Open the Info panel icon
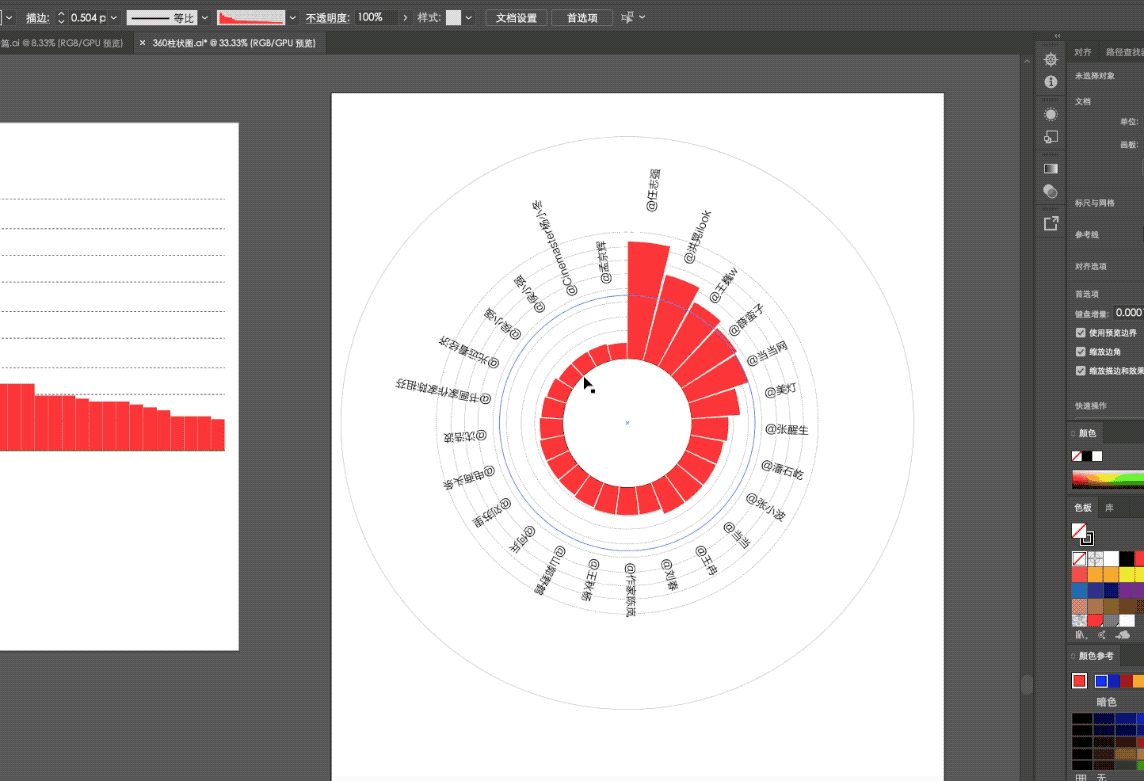The image size is (1144, 781). [1051, 82]
